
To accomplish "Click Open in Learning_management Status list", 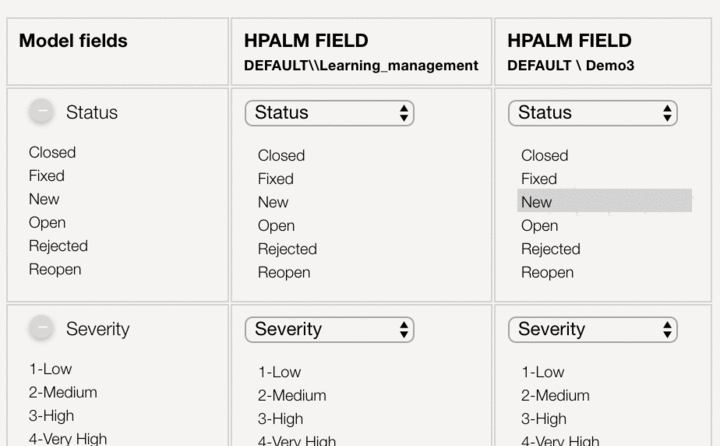I will [276, 226].
